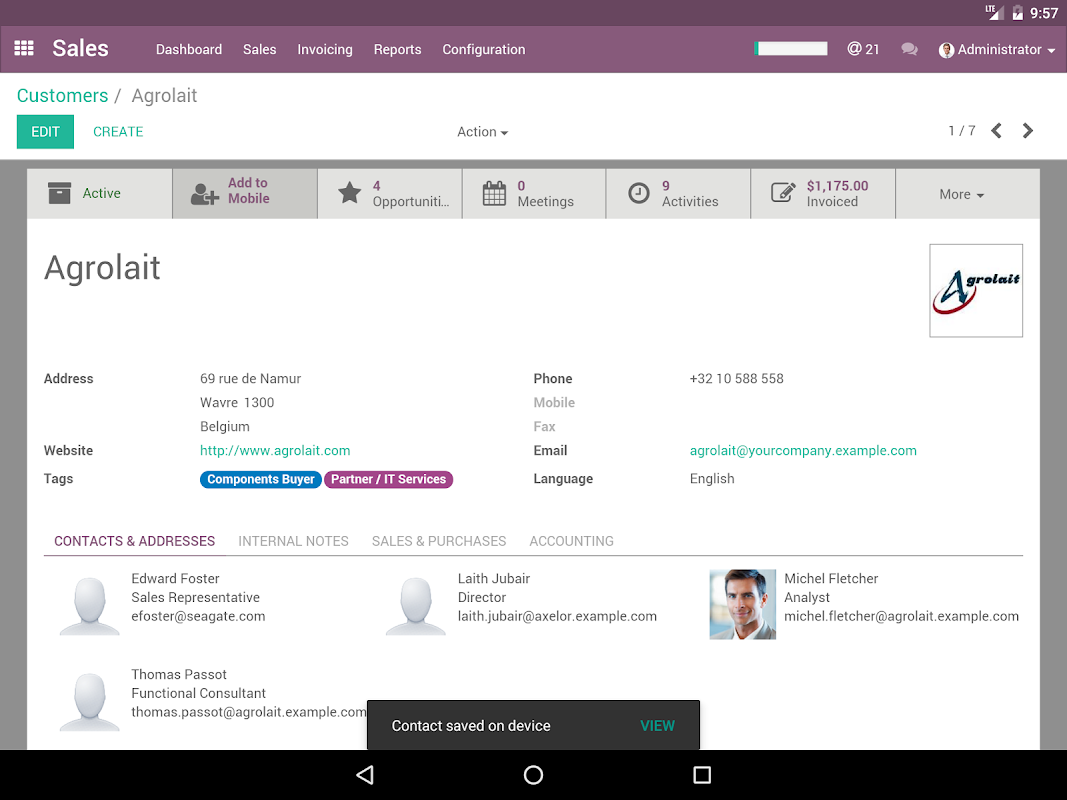Image resolution: width=1067 pixels, height=800 pixels.
Task: Click the Add to Mobile person icon
Action: point(204,194)
